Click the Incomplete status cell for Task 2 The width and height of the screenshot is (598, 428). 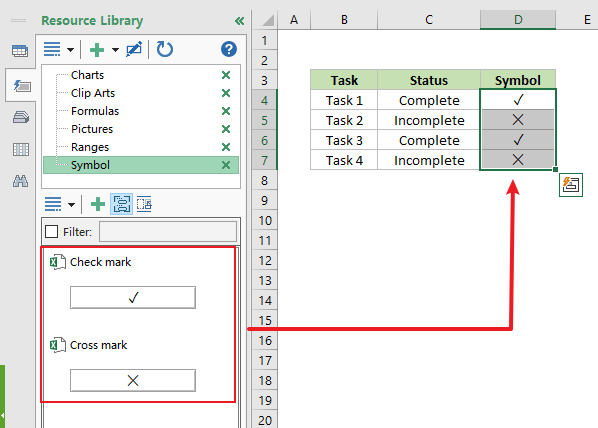click(x=429, y=120)
